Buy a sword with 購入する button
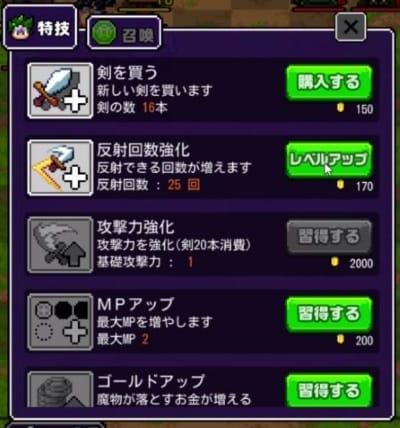 point(329,83)
